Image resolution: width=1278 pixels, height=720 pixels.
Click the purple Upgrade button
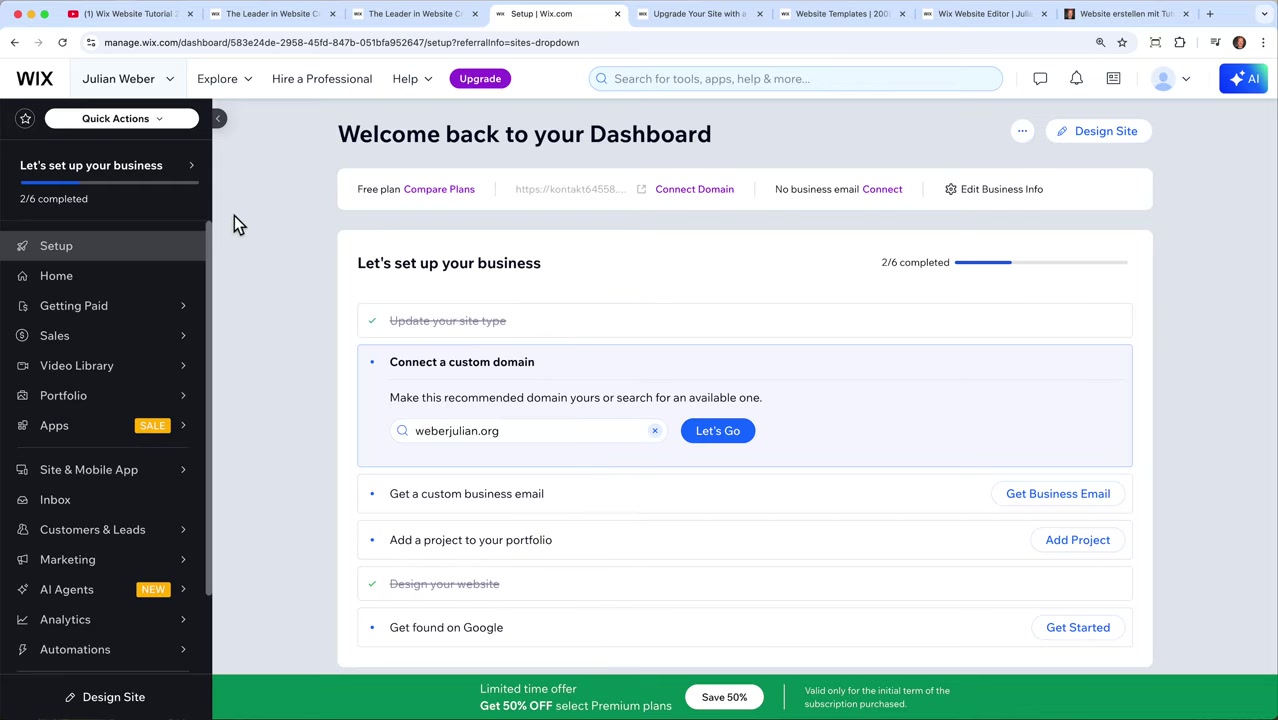(x=480, y=79)
